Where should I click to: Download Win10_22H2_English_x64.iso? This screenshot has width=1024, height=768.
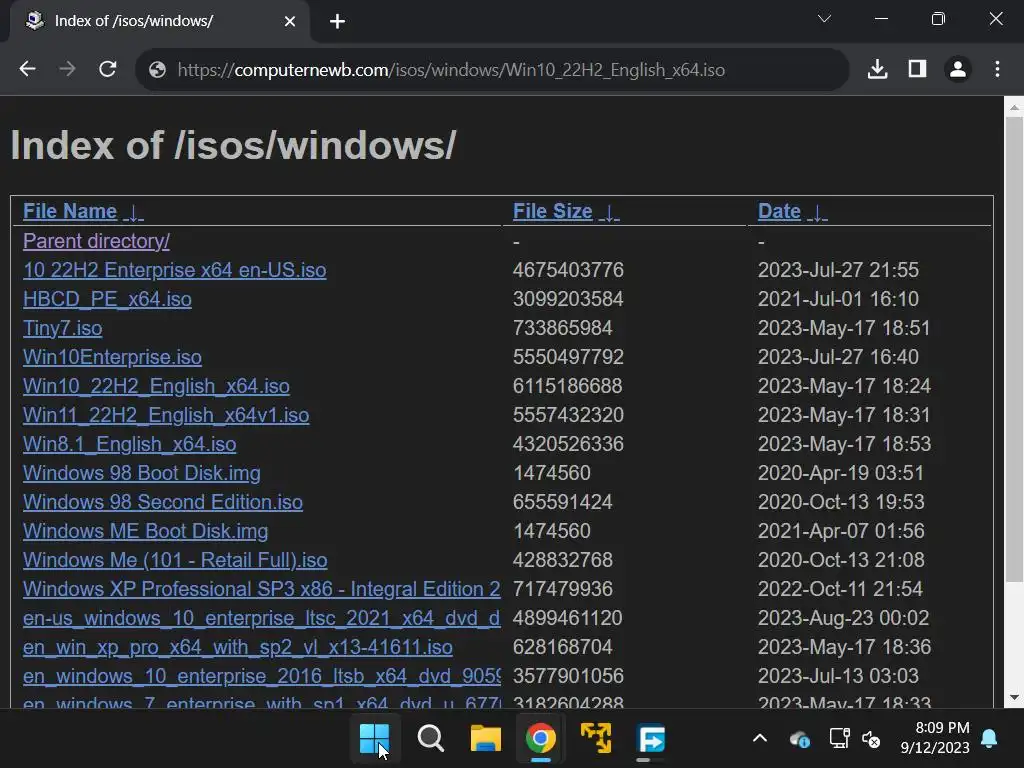(x=156, y=386)
